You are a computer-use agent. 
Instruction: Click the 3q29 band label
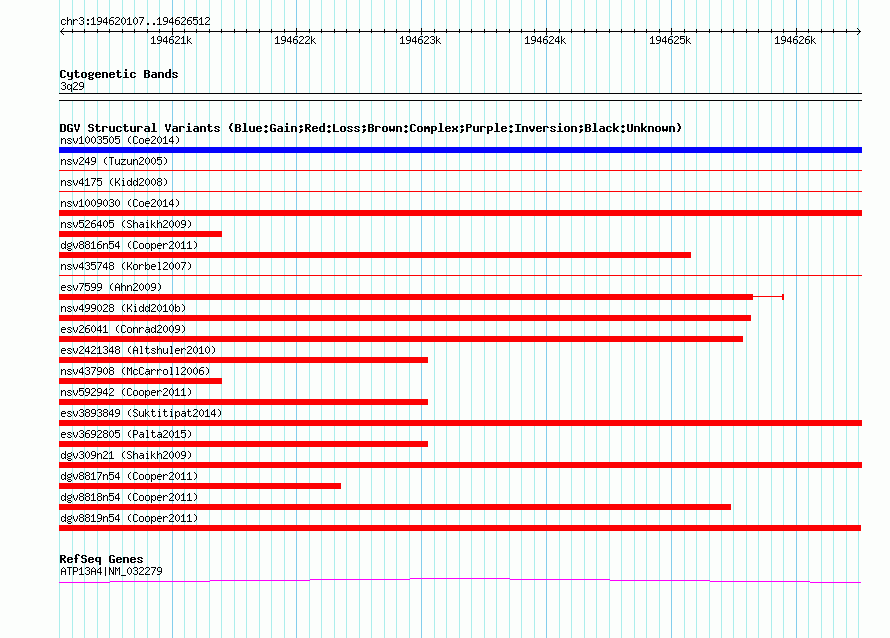72,86
